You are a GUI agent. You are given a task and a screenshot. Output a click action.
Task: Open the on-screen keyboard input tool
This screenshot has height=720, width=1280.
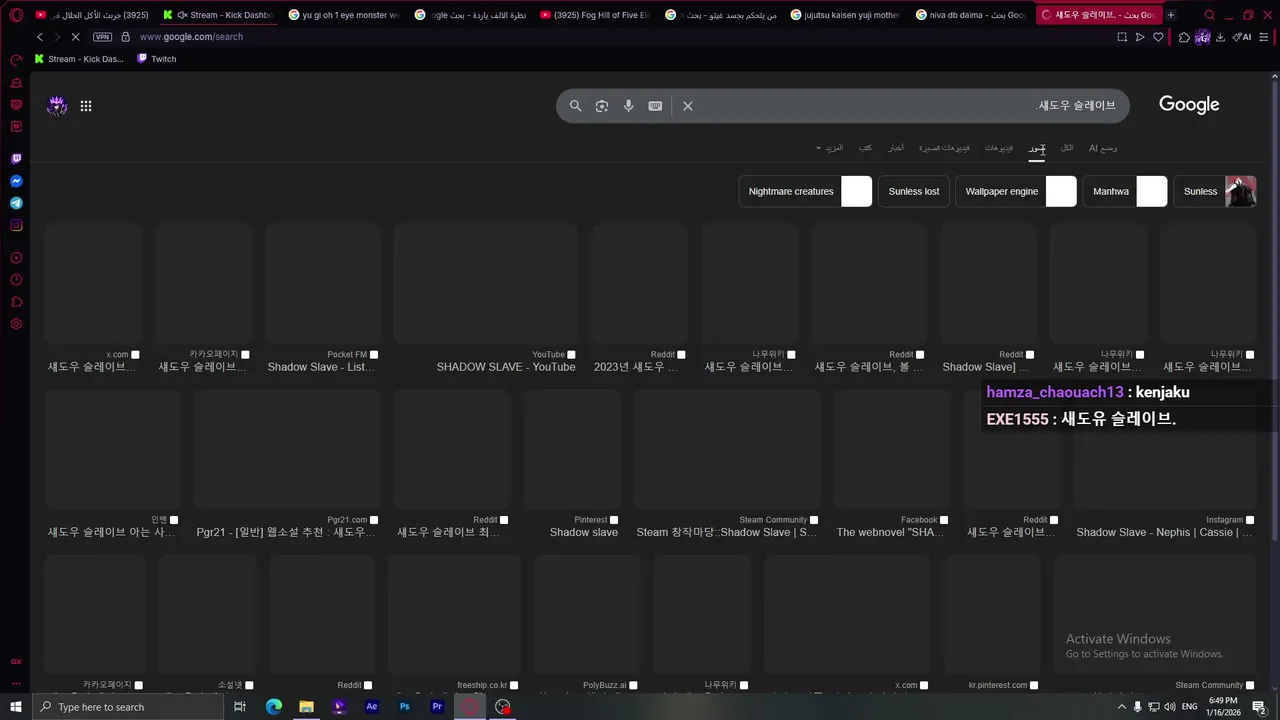[x=655, y=106]
